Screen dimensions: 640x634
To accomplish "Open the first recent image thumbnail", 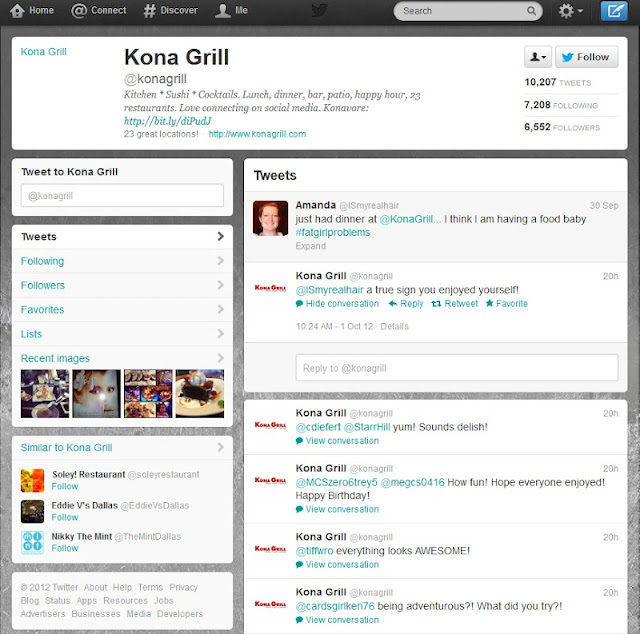I will [x=45, y=394].
